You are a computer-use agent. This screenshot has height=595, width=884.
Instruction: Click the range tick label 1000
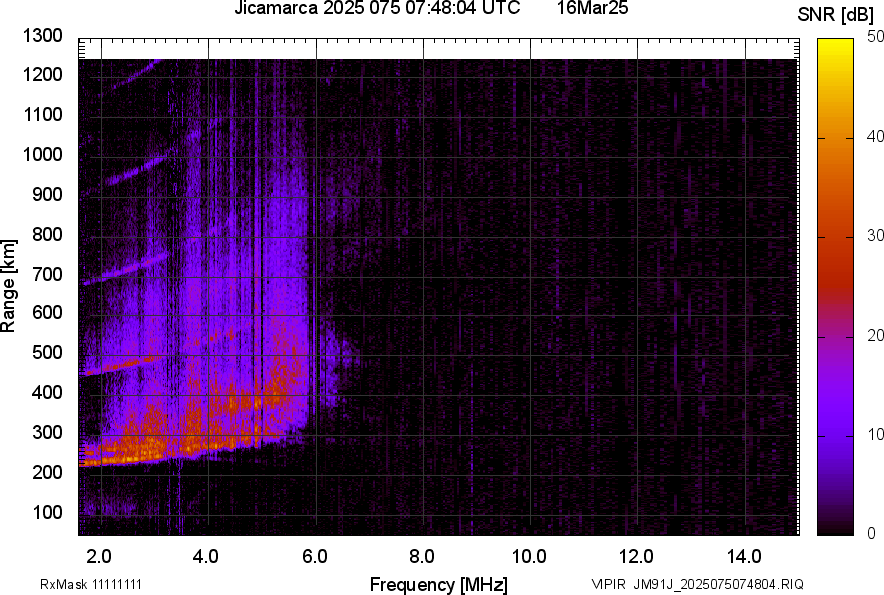pos(42,154)
